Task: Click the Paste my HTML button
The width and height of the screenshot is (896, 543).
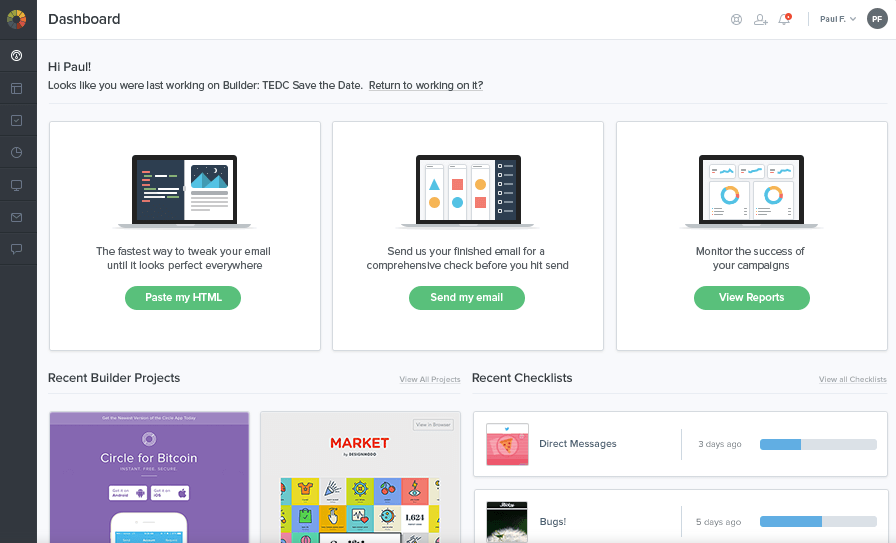Action: (x=183, y=297)
